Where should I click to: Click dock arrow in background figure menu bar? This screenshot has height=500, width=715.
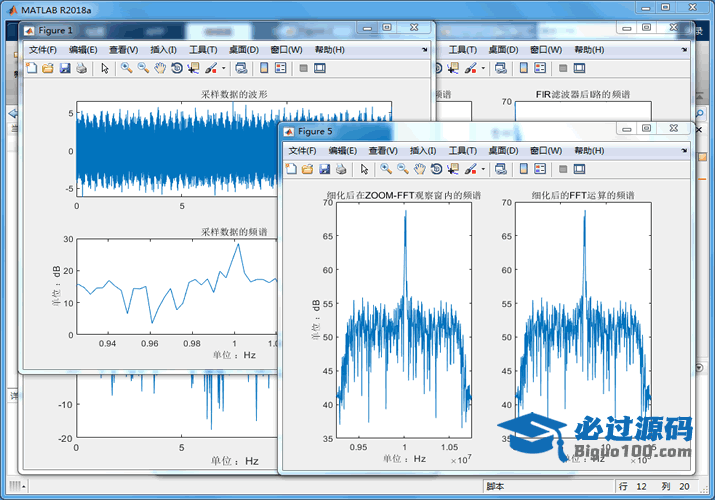(x=684, y=50)
